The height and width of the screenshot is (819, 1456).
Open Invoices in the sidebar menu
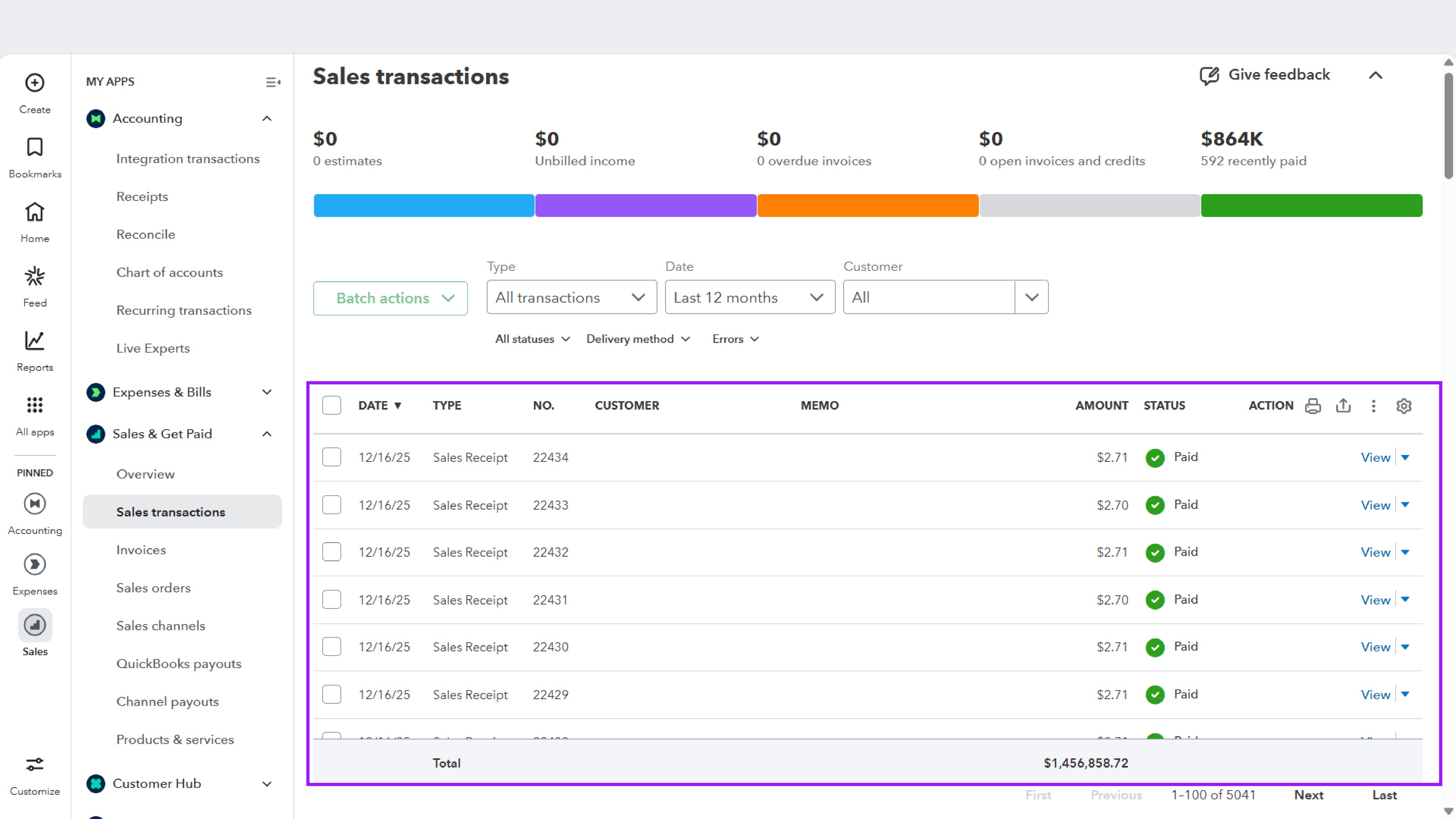pyautogui.click(x=141, y=550)
